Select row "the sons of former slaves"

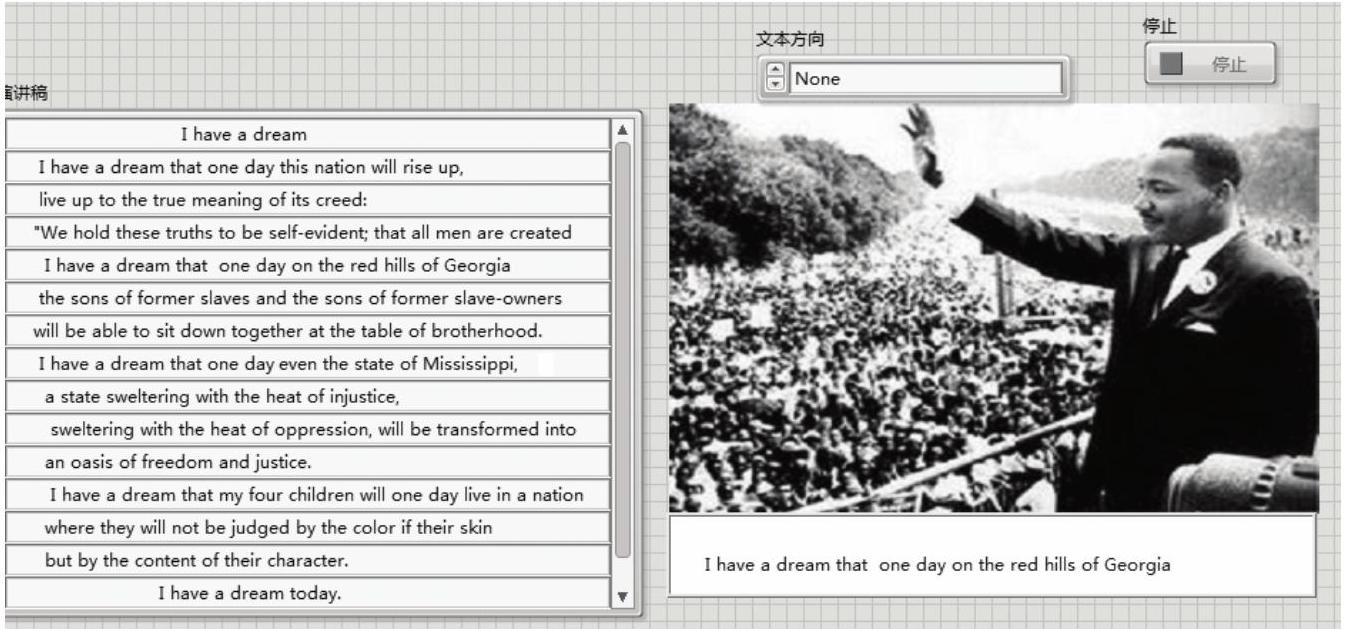coord(308,298)
